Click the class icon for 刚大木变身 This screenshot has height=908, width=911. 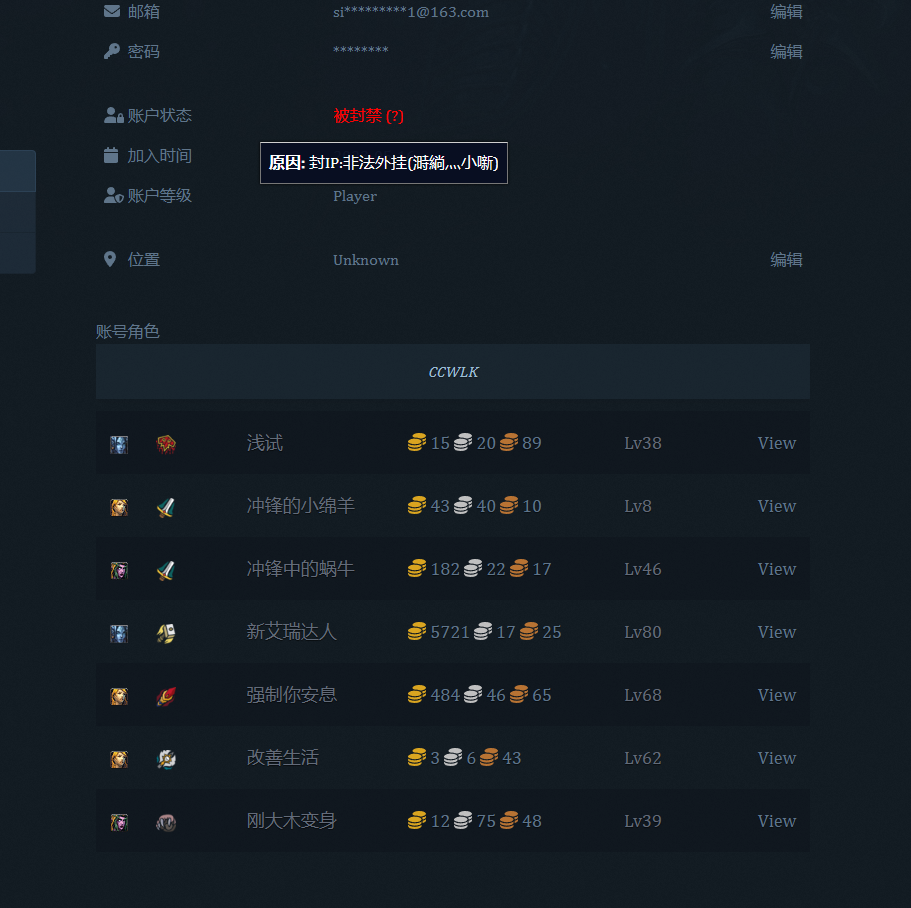[166, 822]
